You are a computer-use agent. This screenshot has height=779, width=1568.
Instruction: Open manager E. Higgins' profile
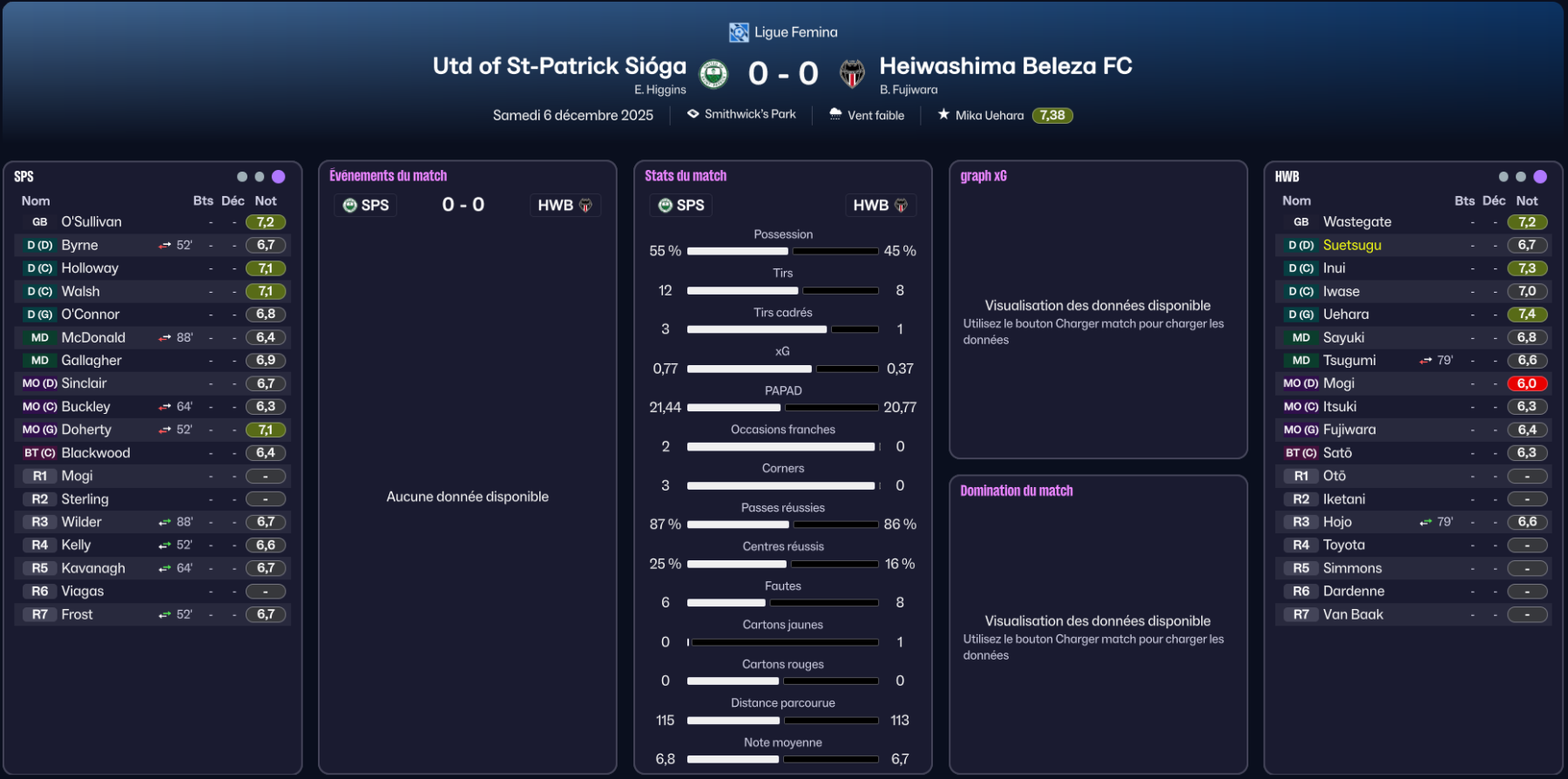(x=659, y=90)
